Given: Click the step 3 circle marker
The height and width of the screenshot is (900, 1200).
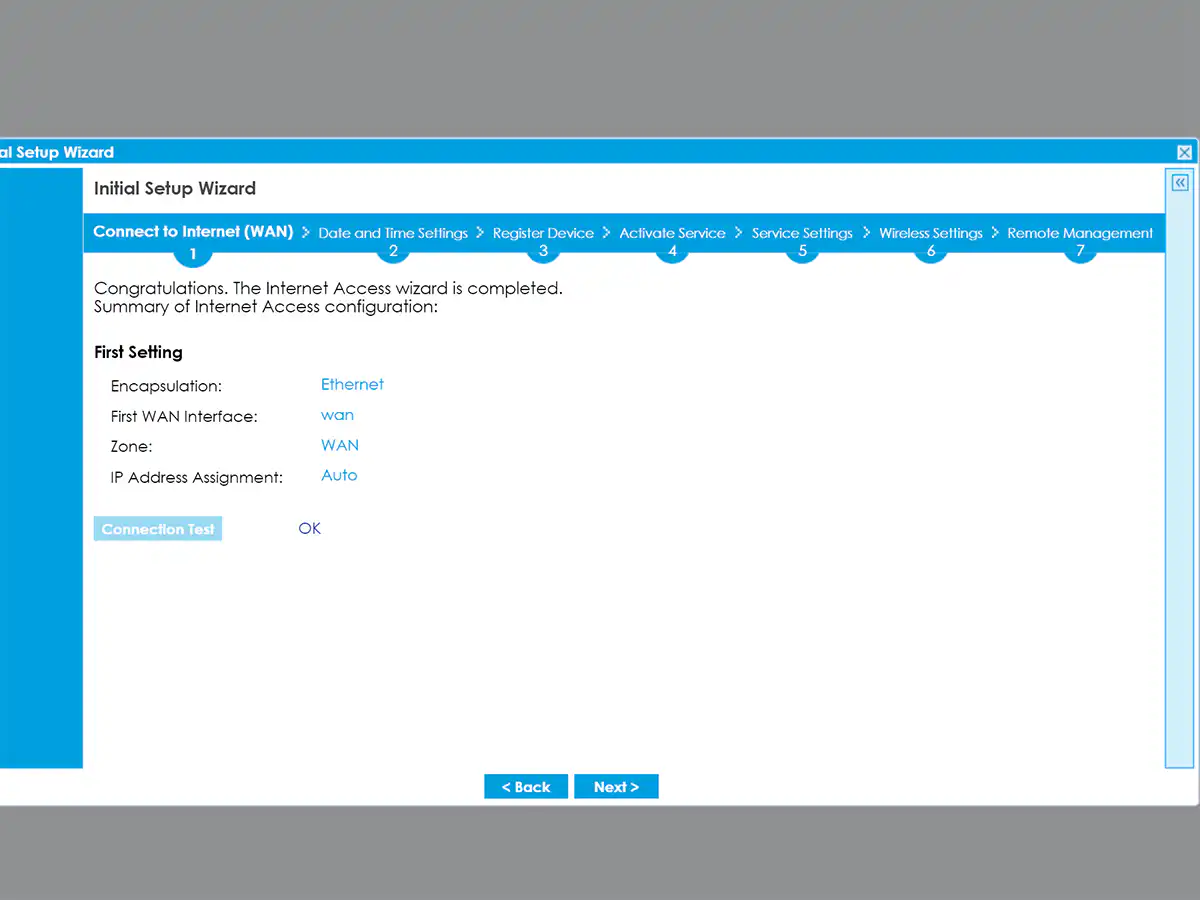Looking at the screenshot, I should [543, 251].
